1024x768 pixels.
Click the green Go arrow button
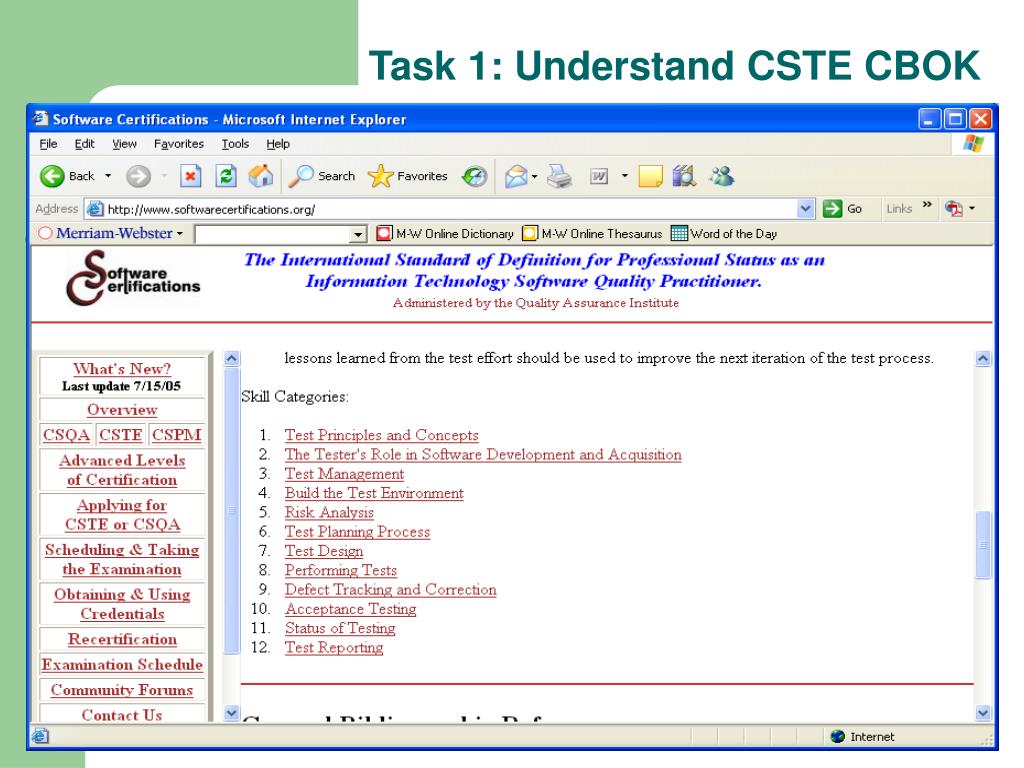click(833, 209)
